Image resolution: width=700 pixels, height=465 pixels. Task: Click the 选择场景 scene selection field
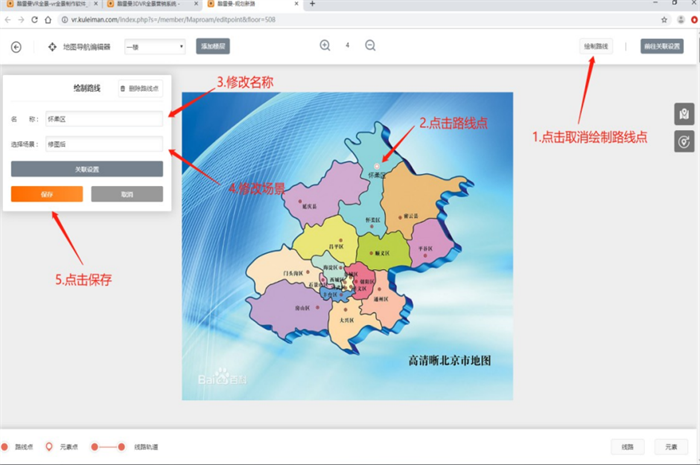click(104, 144)
